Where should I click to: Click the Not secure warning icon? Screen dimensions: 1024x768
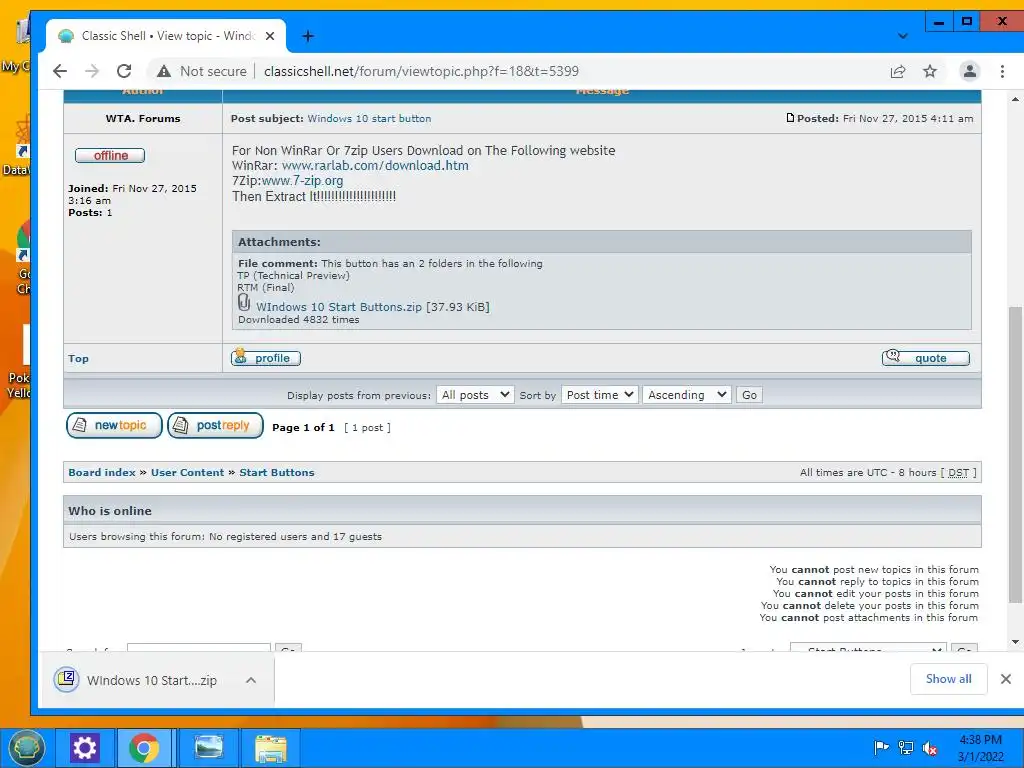click(164, 71)
